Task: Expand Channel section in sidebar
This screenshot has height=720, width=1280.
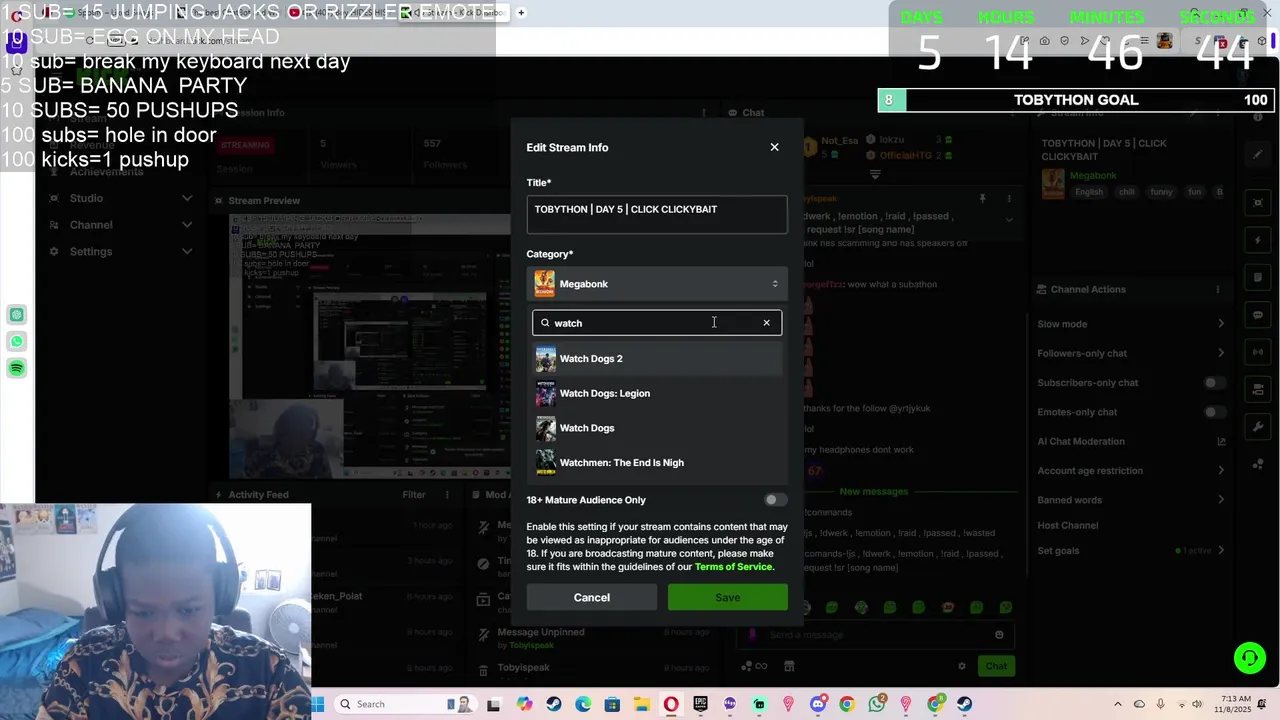Action: coord(187,225)
